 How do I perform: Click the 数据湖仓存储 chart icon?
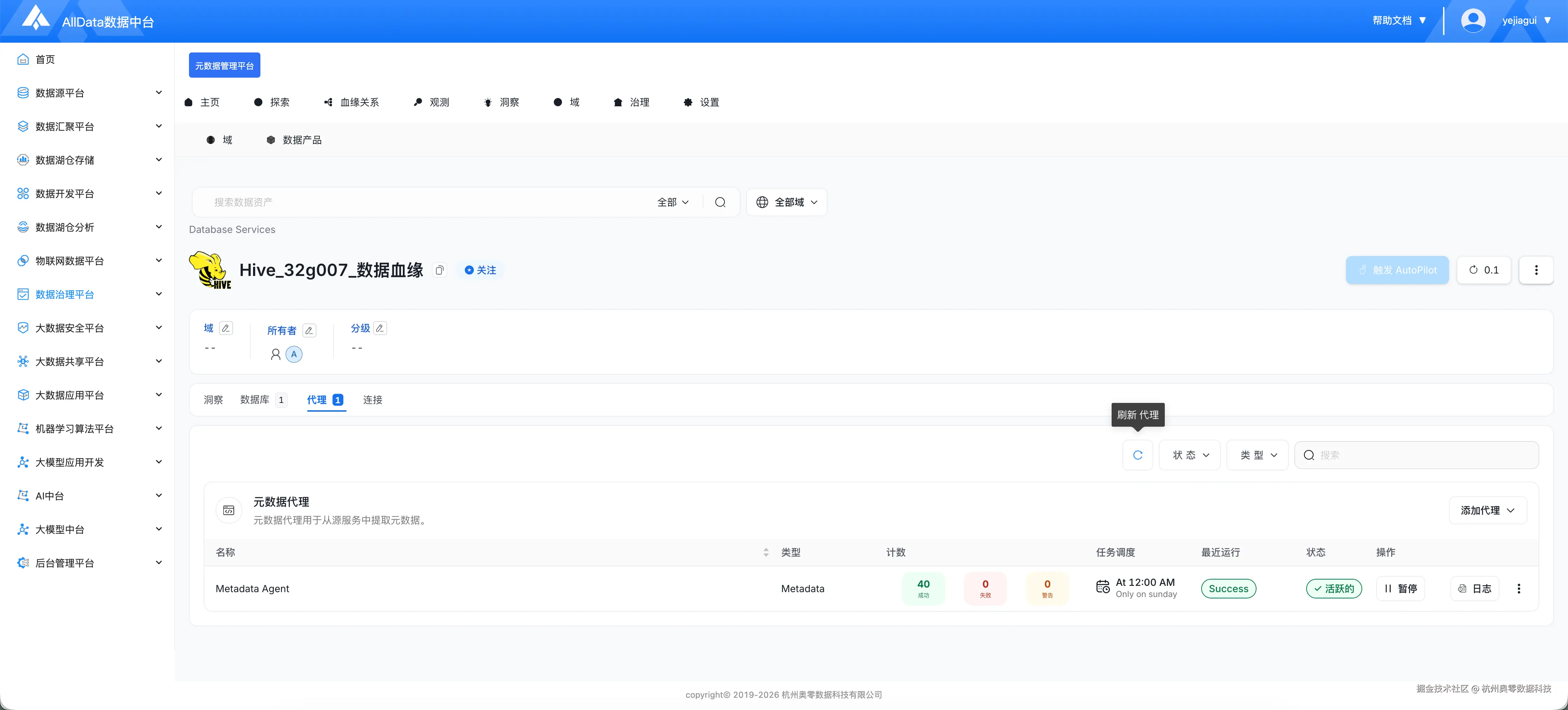click(23, 160)
